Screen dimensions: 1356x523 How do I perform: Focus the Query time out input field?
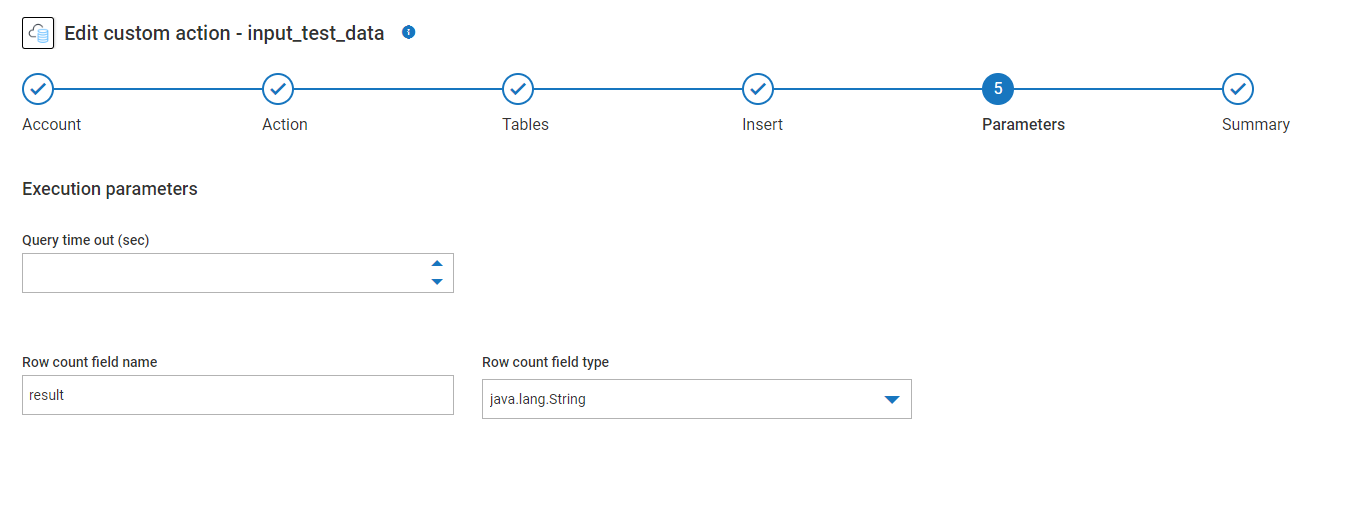coord(220,273)
